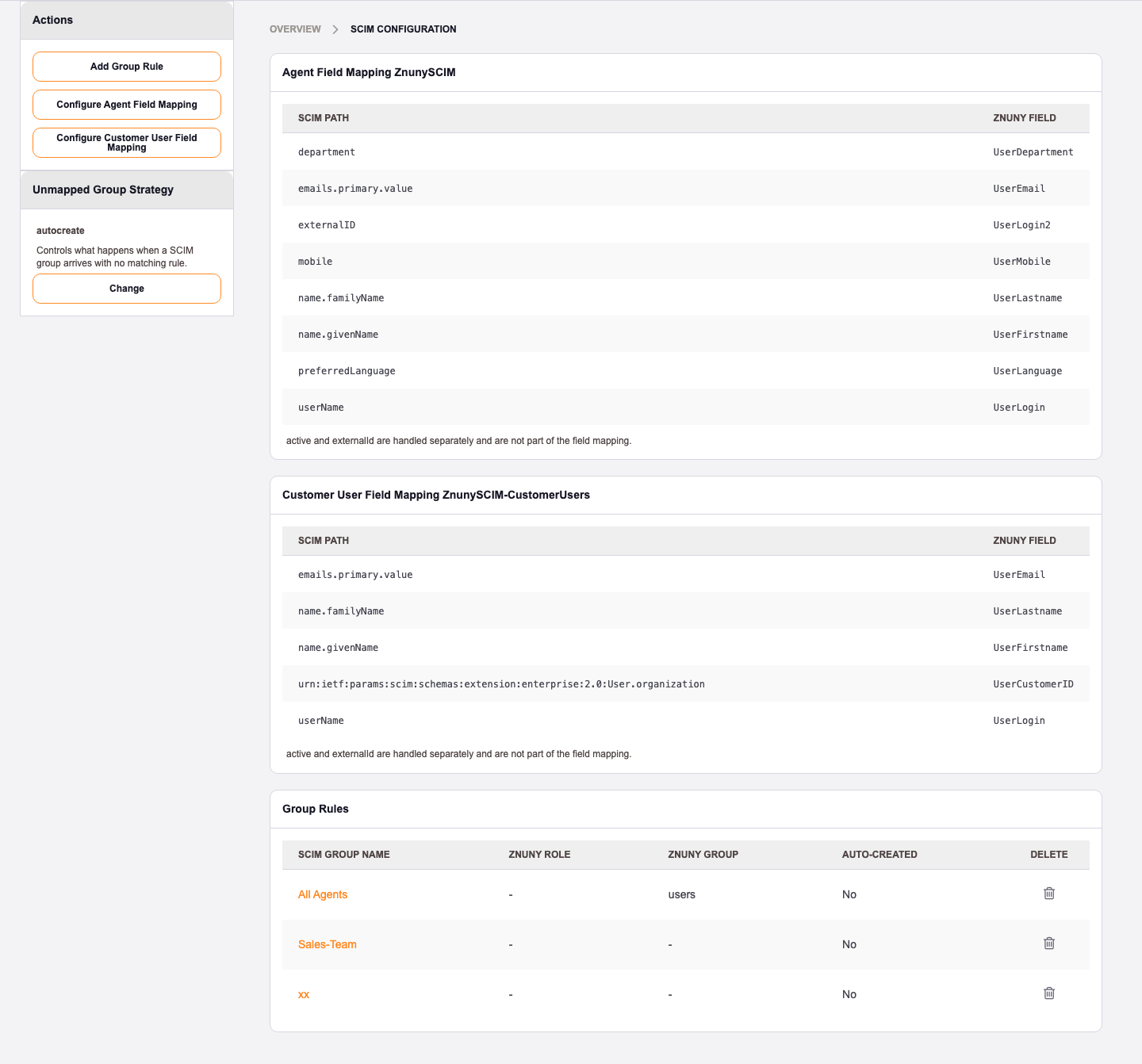Click Customer User Field Mapping title
The height and width of the screenshot is (1064, 1142).
coord(436,495)
